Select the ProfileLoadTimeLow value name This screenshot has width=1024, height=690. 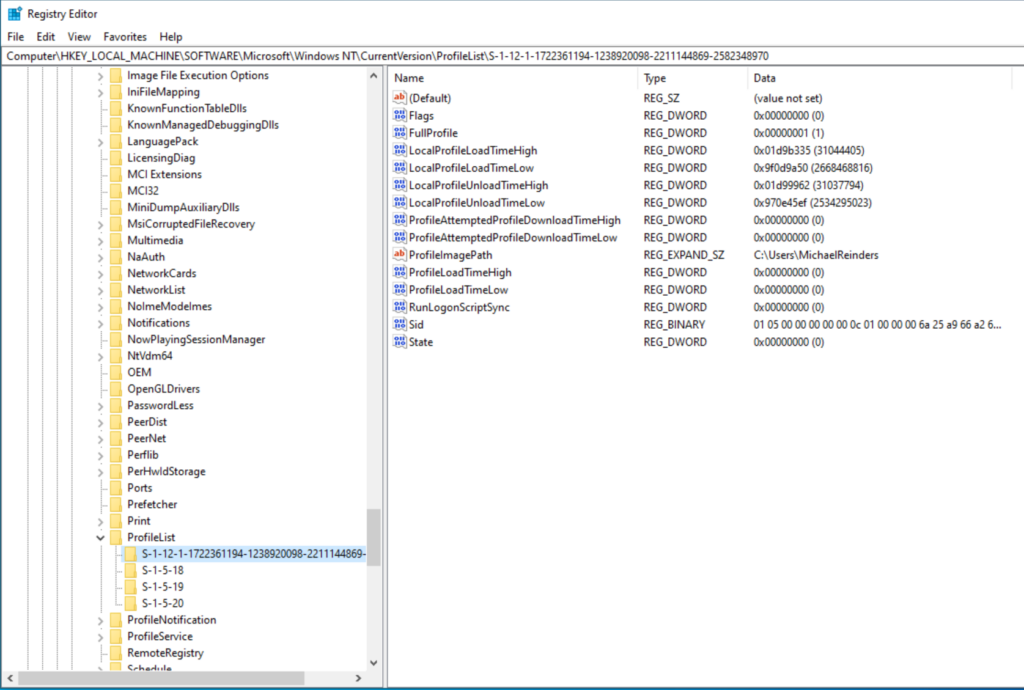(458, 290)
